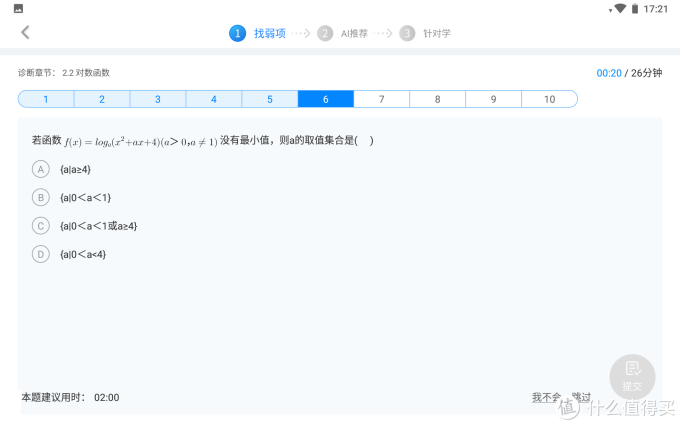Image resolution: width=680 pixels, height=425 pixels.
Task: Tap the back arrow icon
Action: click(x=25, y=32)
